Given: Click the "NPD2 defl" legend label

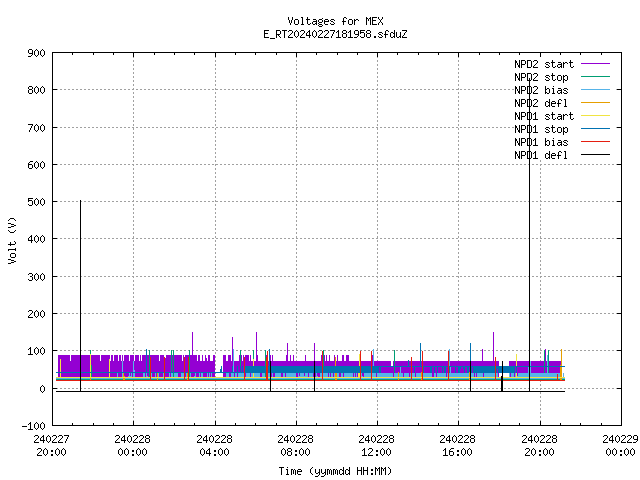Looking at the screenshot, I should [541, 103].
